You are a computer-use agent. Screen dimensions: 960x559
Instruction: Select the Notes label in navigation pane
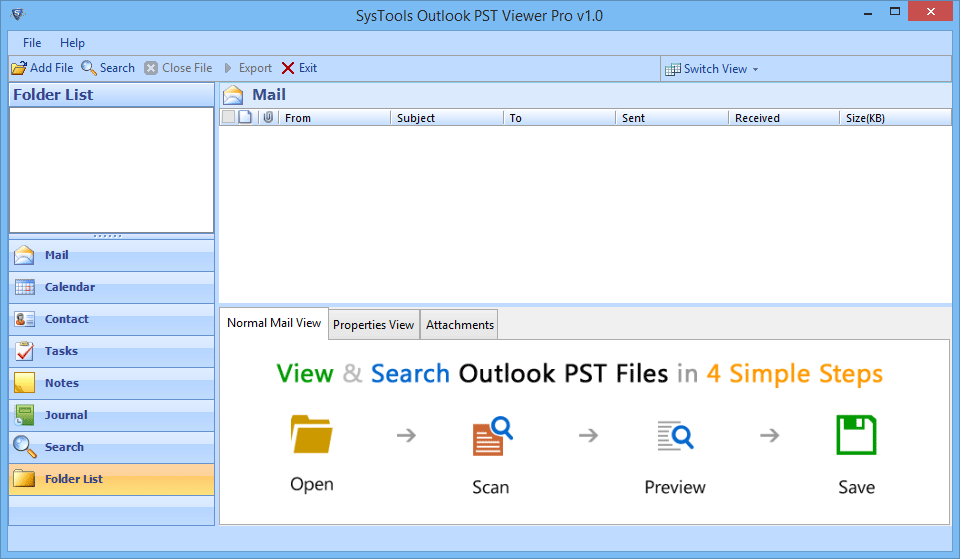point(62,383)
